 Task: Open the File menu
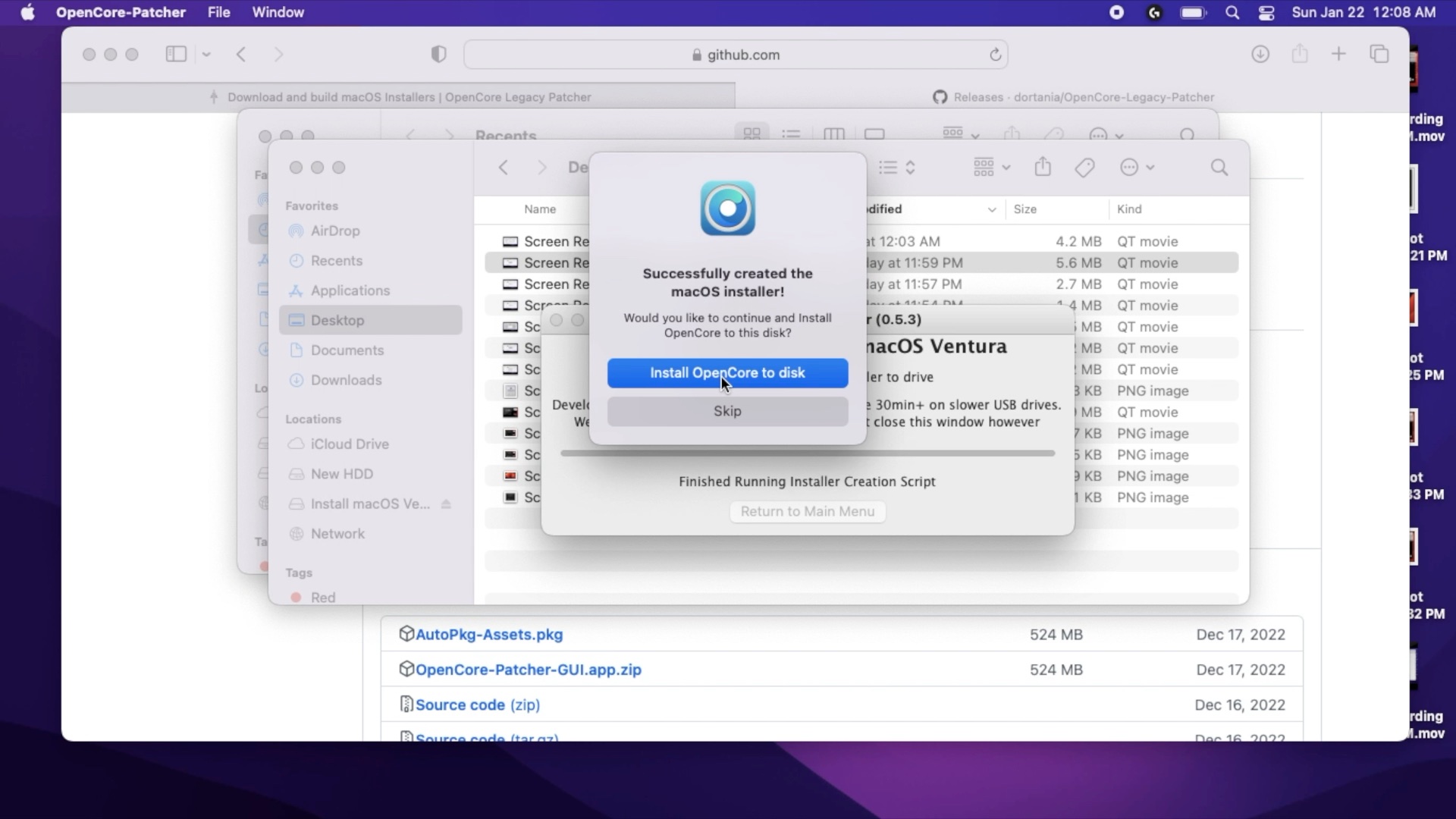218,12
